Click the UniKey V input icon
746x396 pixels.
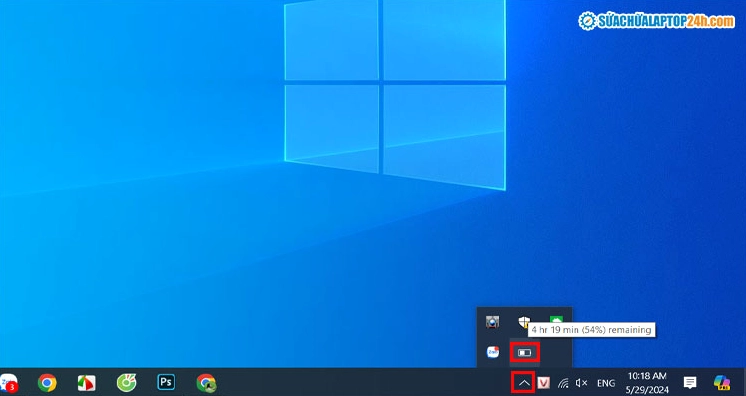[x=544, y=383]
